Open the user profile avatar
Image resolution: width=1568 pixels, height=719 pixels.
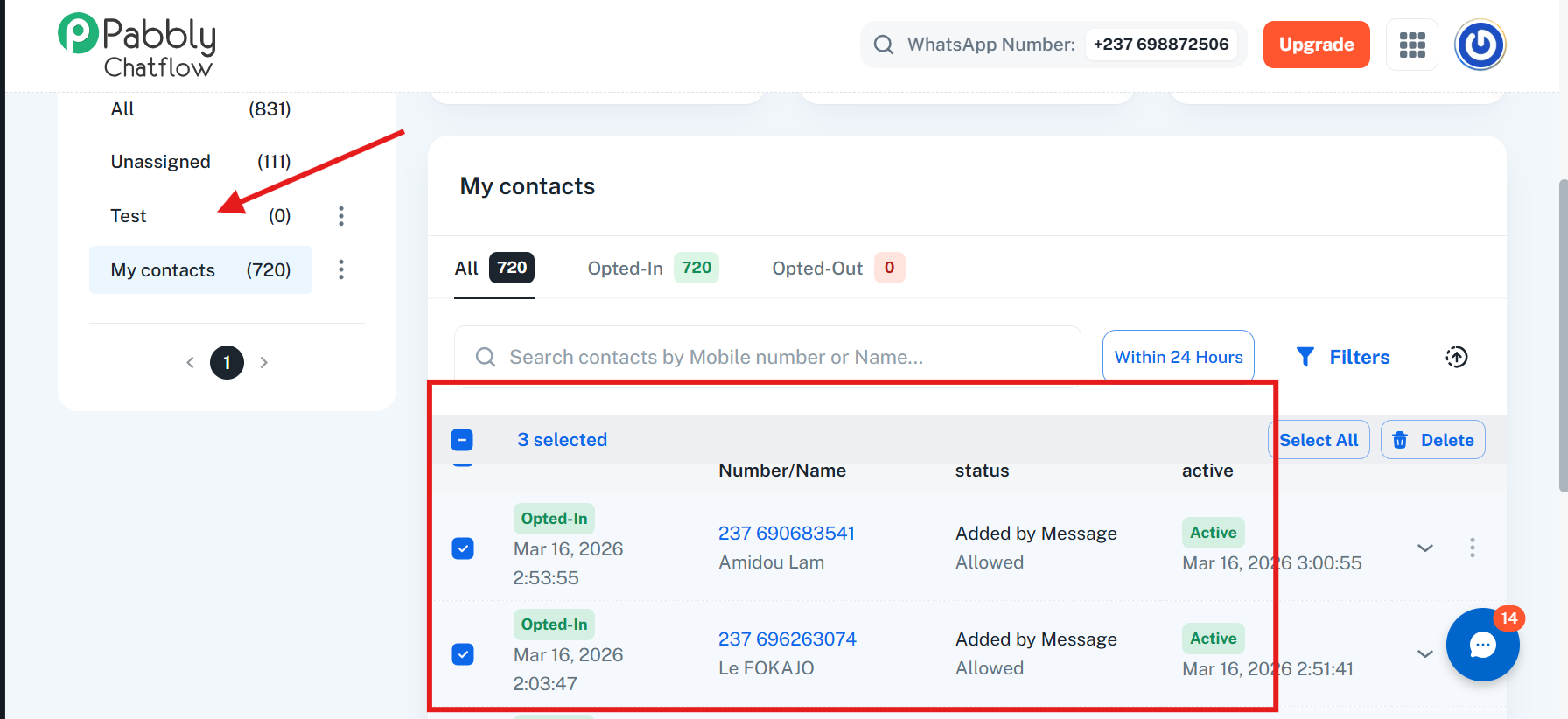pos(1479,45)
